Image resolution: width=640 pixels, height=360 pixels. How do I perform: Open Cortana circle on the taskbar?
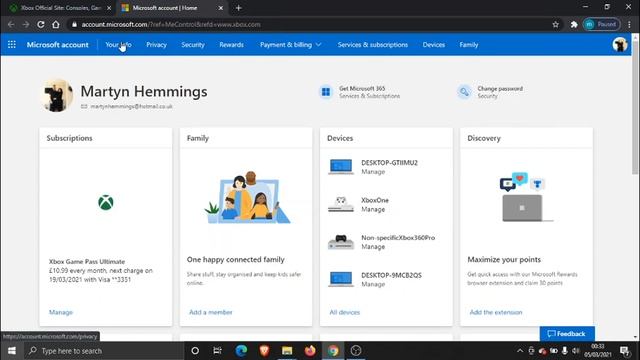[x=195, y=351]
